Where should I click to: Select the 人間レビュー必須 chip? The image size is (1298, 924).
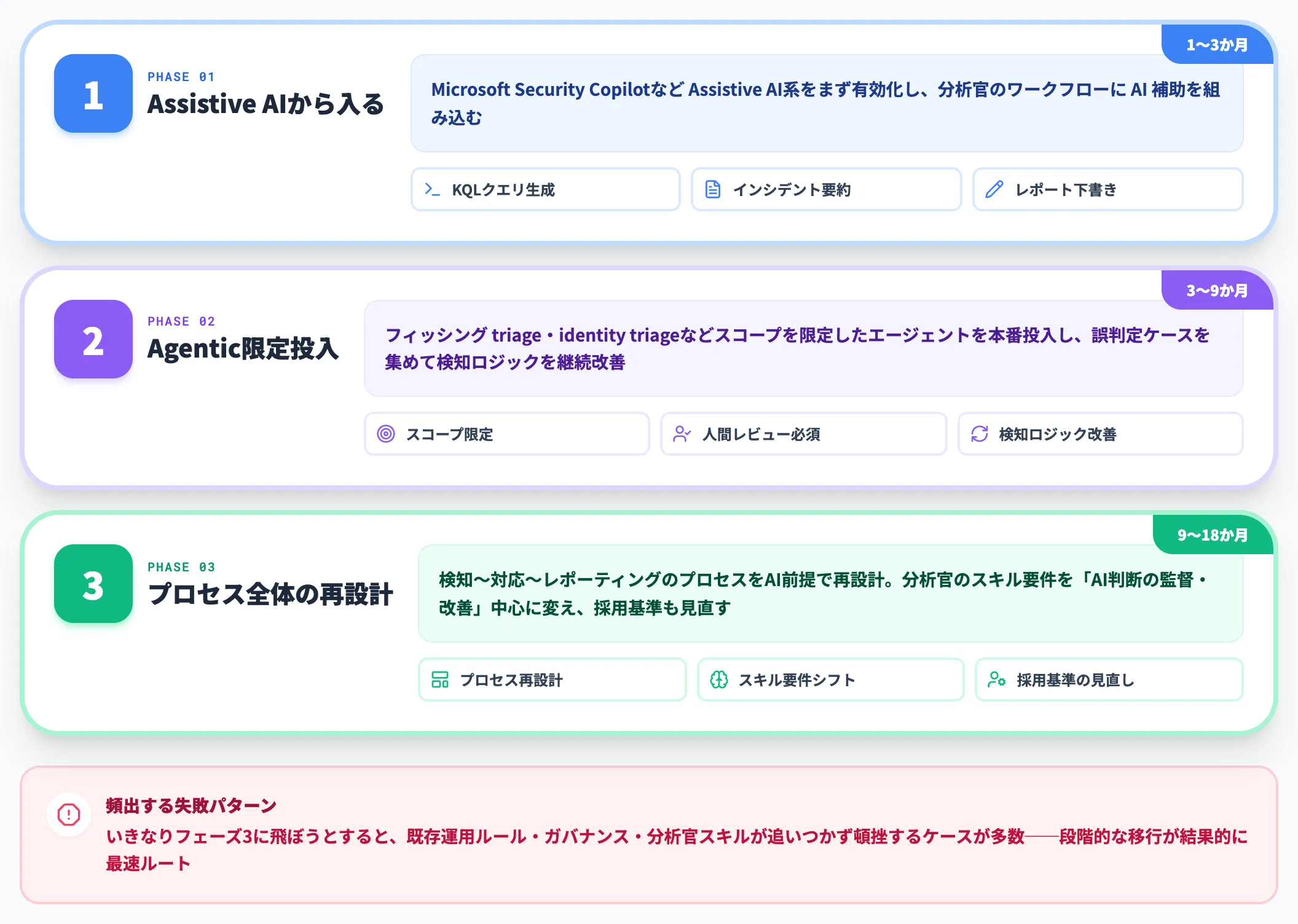pos(804,434)
